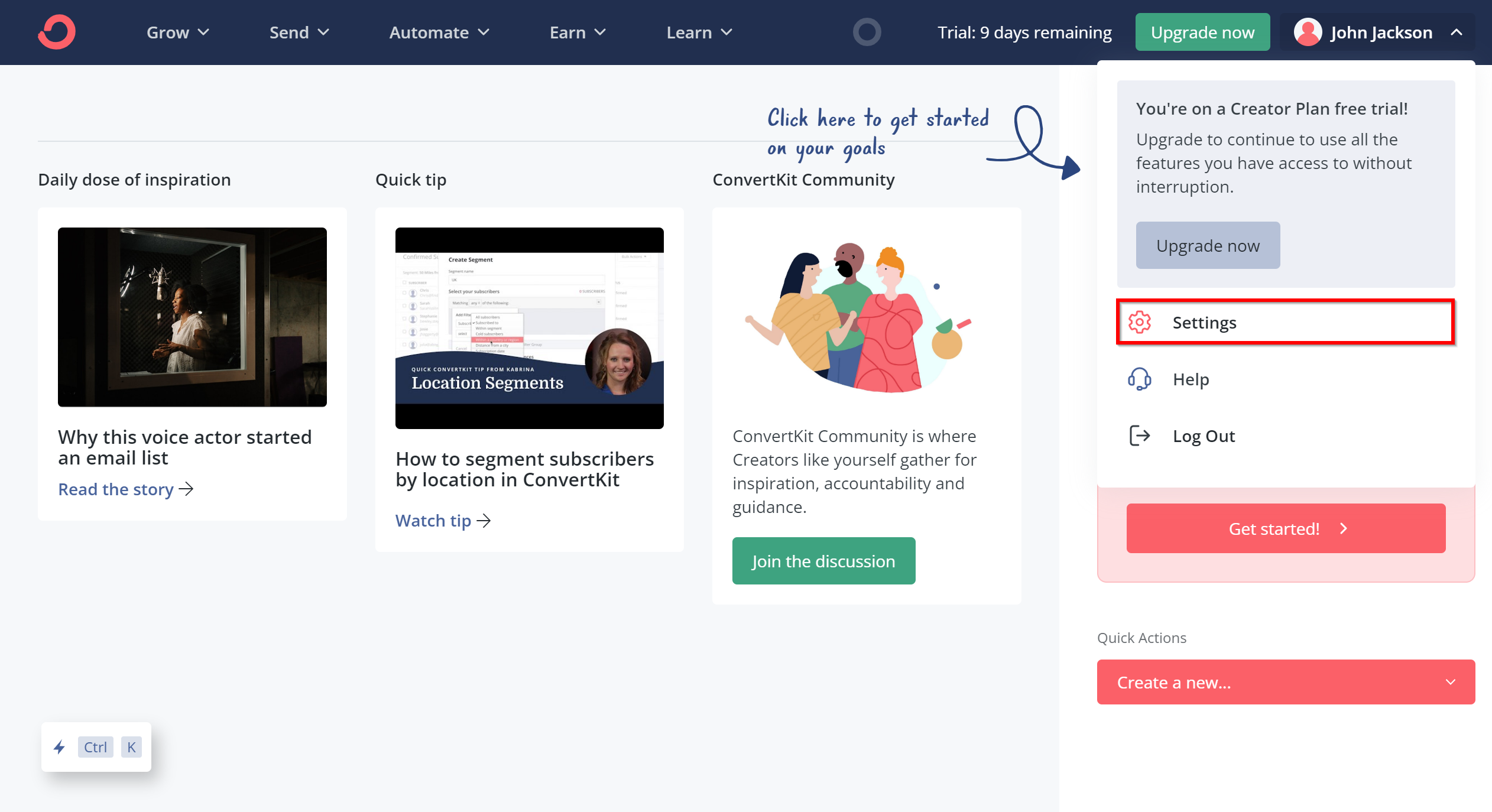Click the Log Out arrow icon
The height and width of the screenshot is (812, 1492).
1140,436
